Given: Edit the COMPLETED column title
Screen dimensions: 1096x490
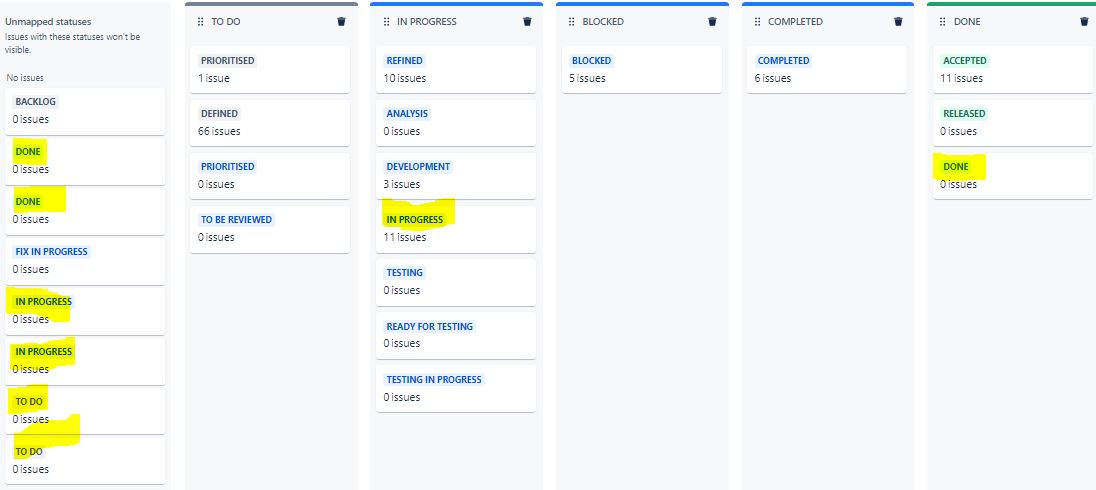Looking at the screenshot, I should click(x=795, y=22).
